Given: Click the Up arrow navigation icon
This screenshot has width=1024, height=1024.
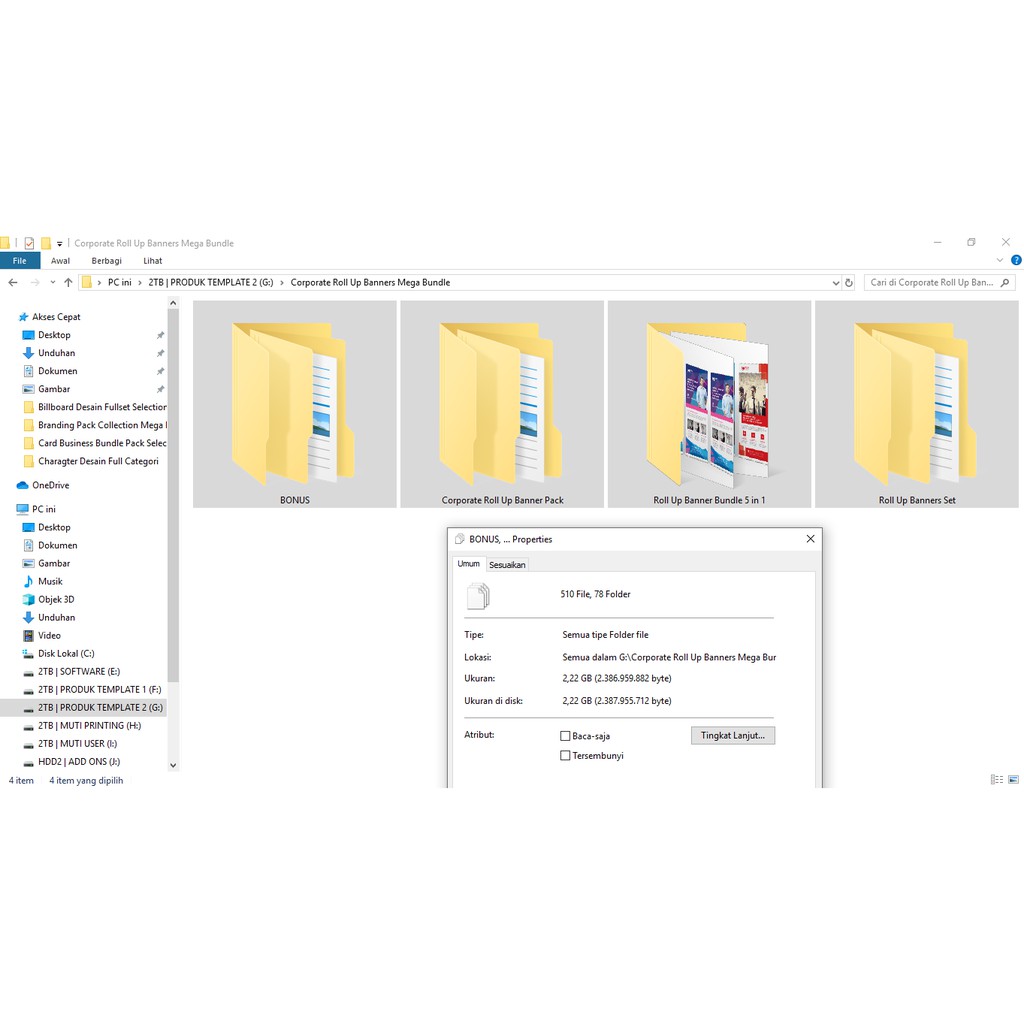Looking at the screenshot, I should point(68,283).
